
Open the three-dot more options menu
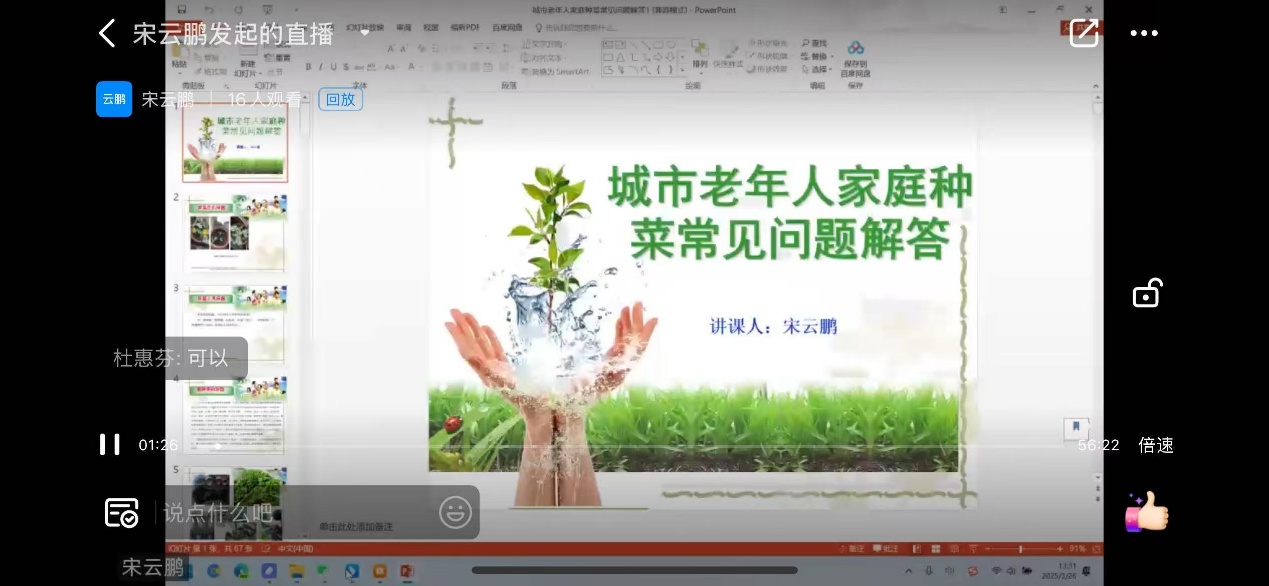pos(1144,33)
